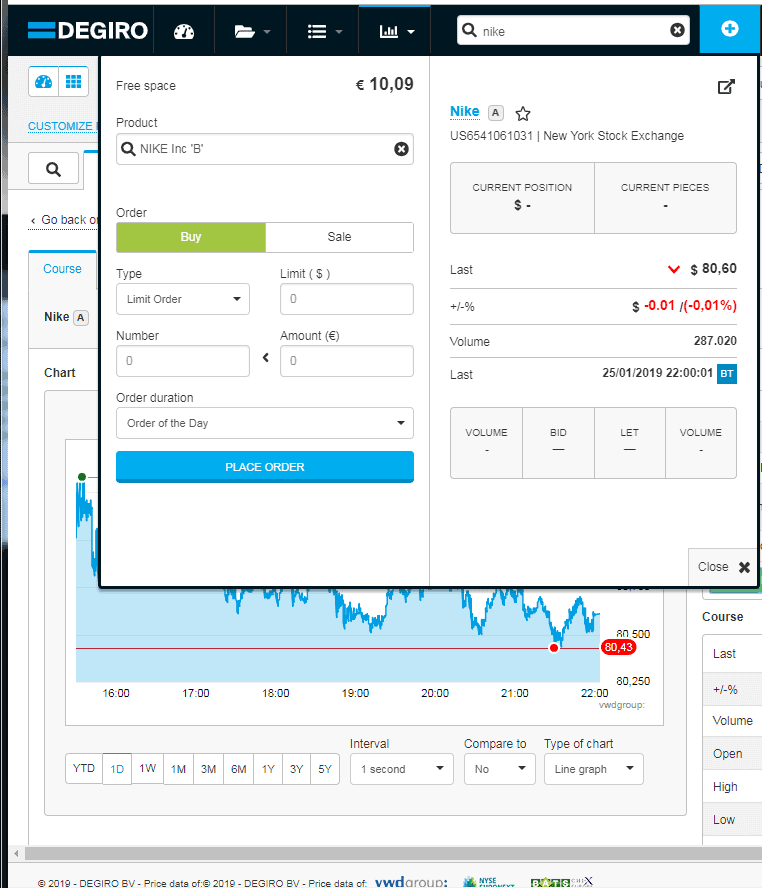
Task: Select the Sale order option
Action: (x=339, y=237)
